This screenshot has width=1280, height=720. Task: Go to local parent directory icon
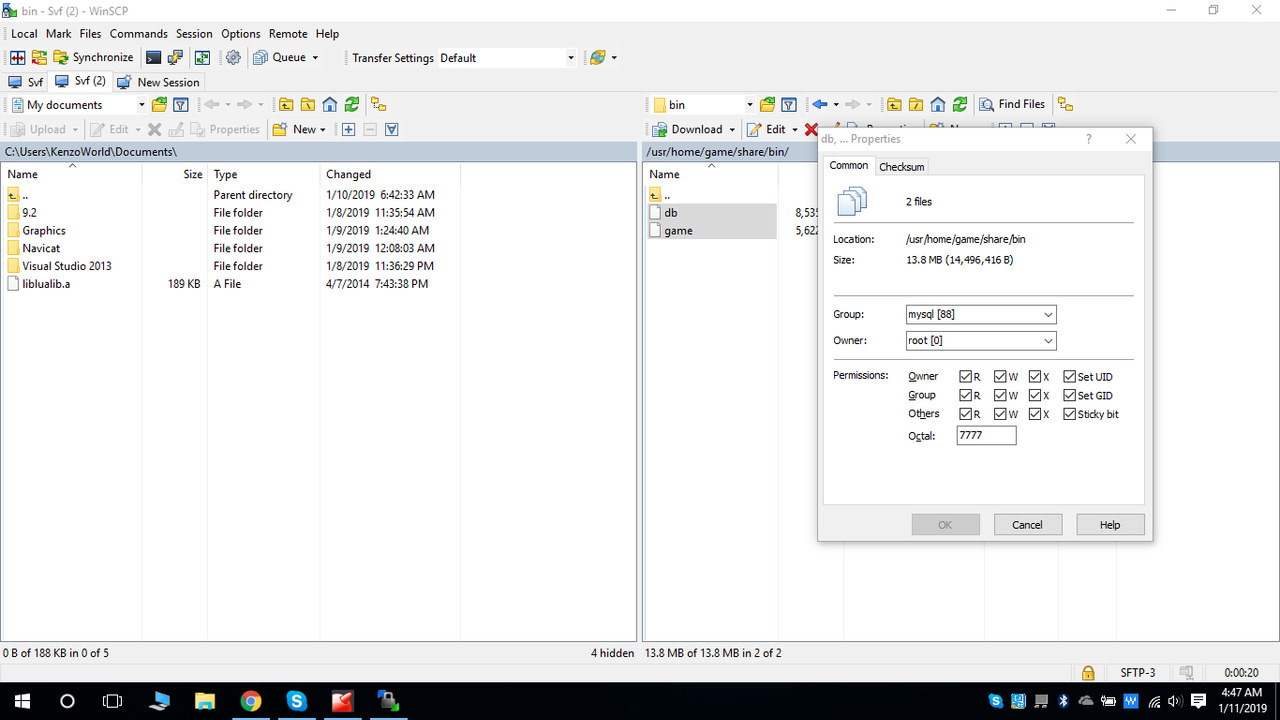coord(286,104)
